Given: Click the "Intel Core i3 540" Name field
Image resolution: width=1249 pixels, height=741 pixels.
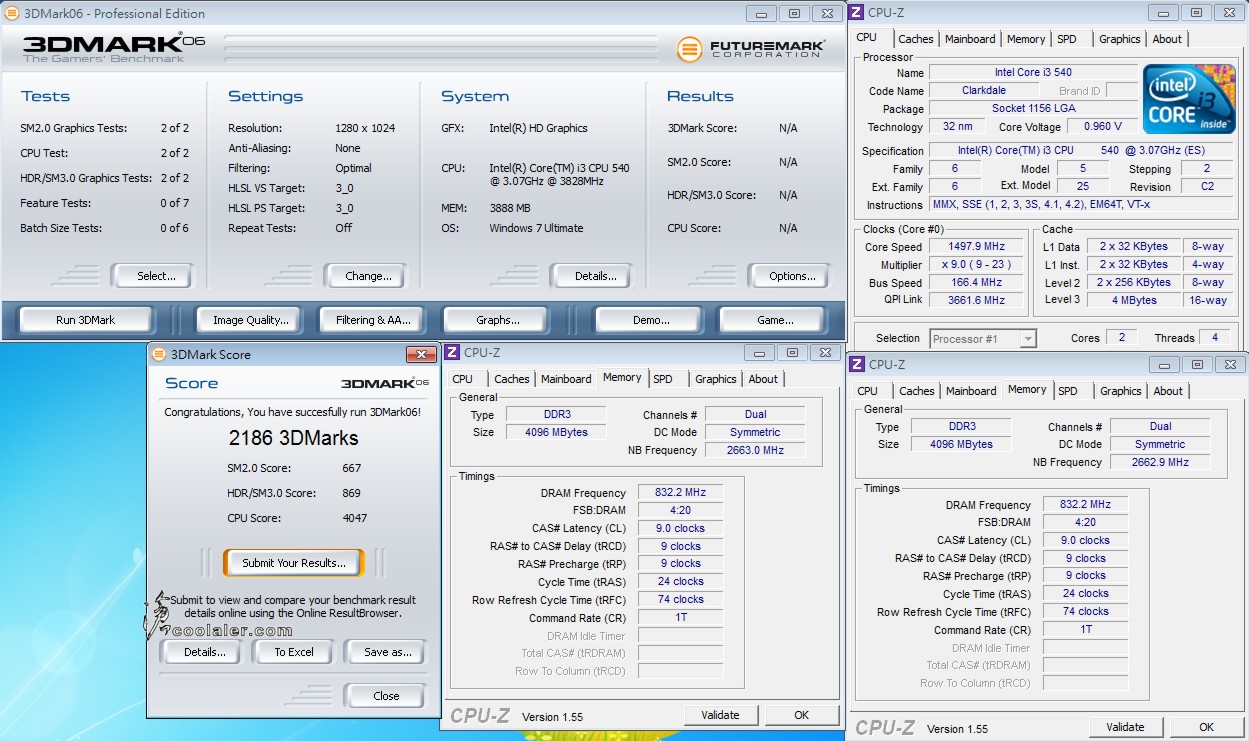Looking at the screenshot, I should coord(1033,73).
